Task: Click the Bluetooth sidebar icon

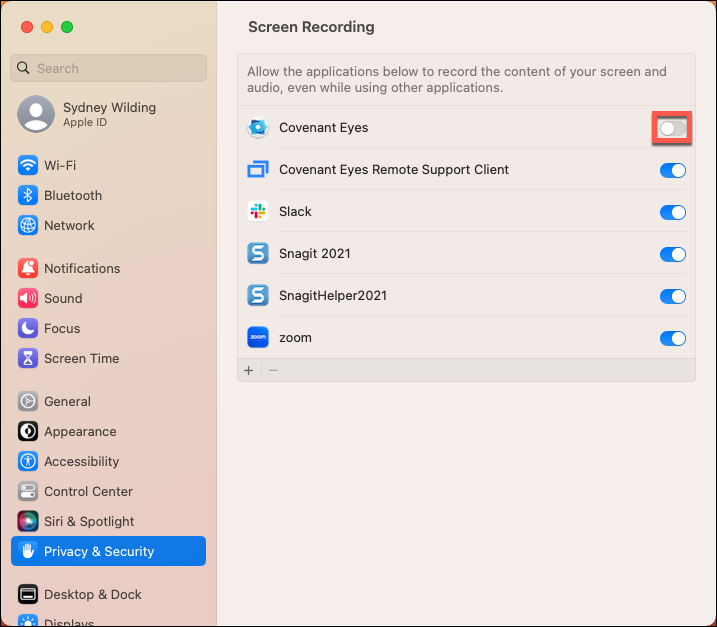Action: (28, 195)
